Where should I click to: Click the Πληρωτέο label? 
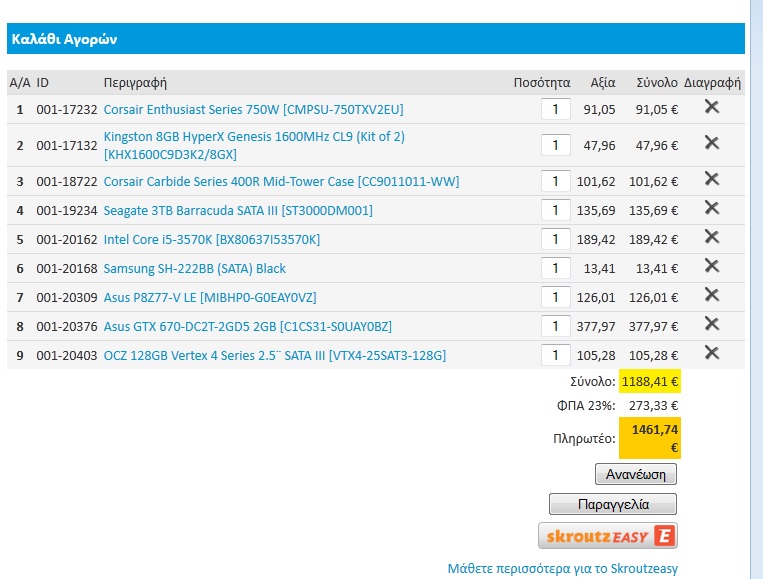pyautogui.click(x=584, y=438)
